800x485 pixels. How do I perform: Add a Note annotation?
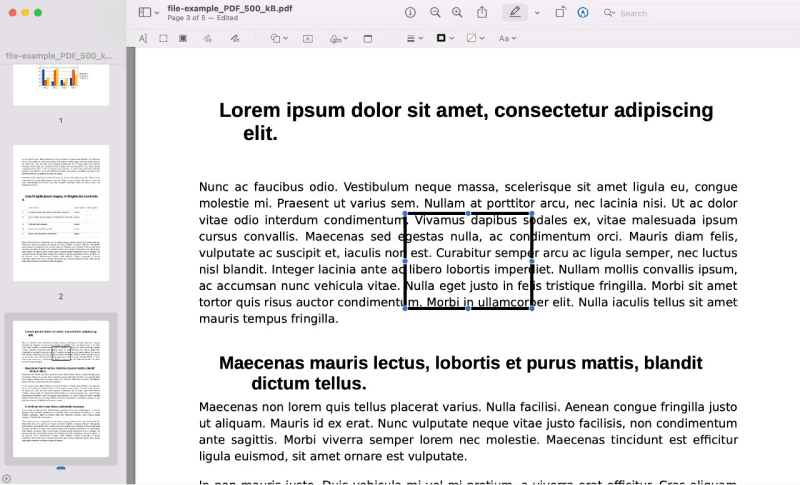[x=367, y=39]
